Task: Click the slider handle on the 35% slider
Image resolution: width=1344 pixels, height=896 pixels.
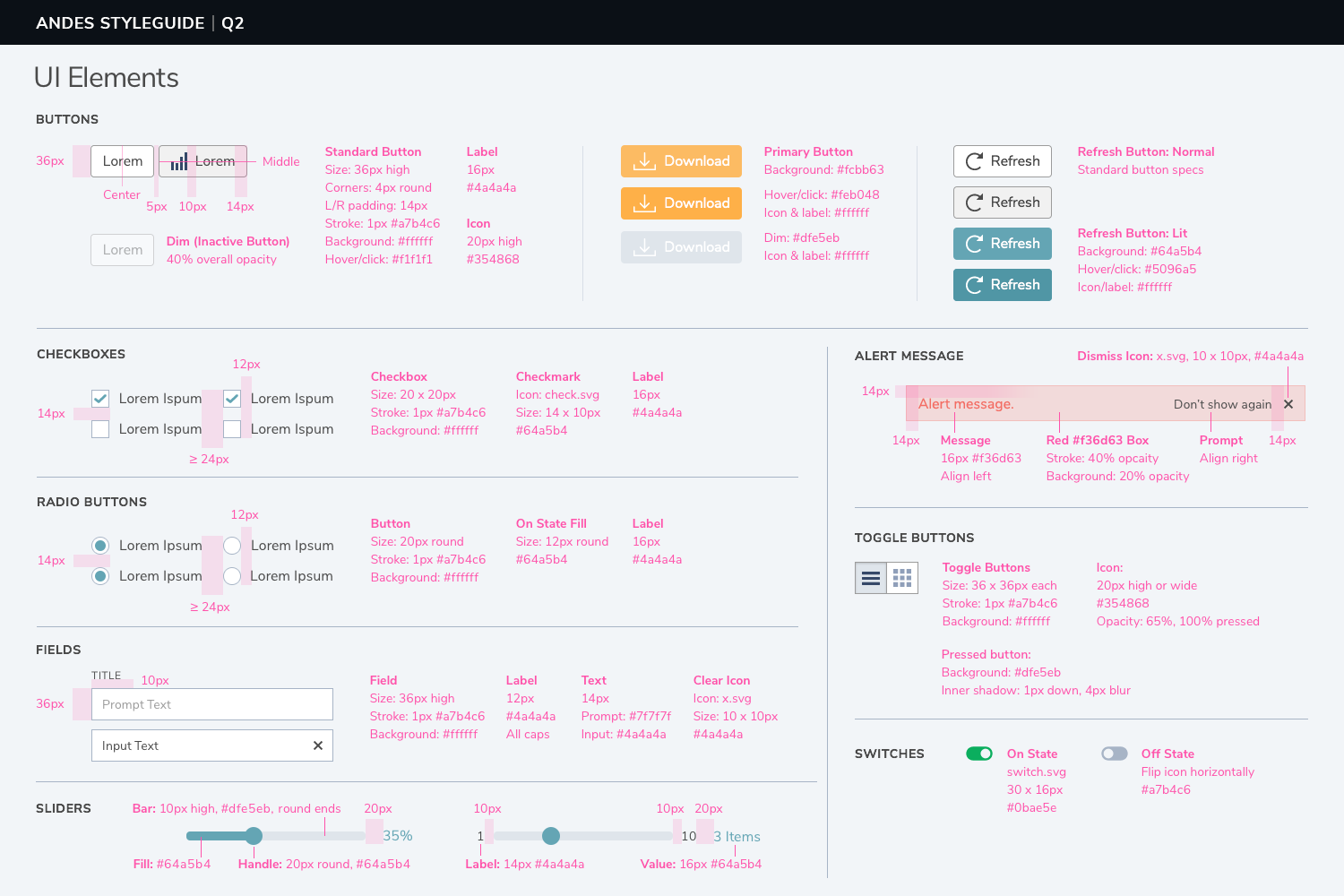Action: (254, 836)
